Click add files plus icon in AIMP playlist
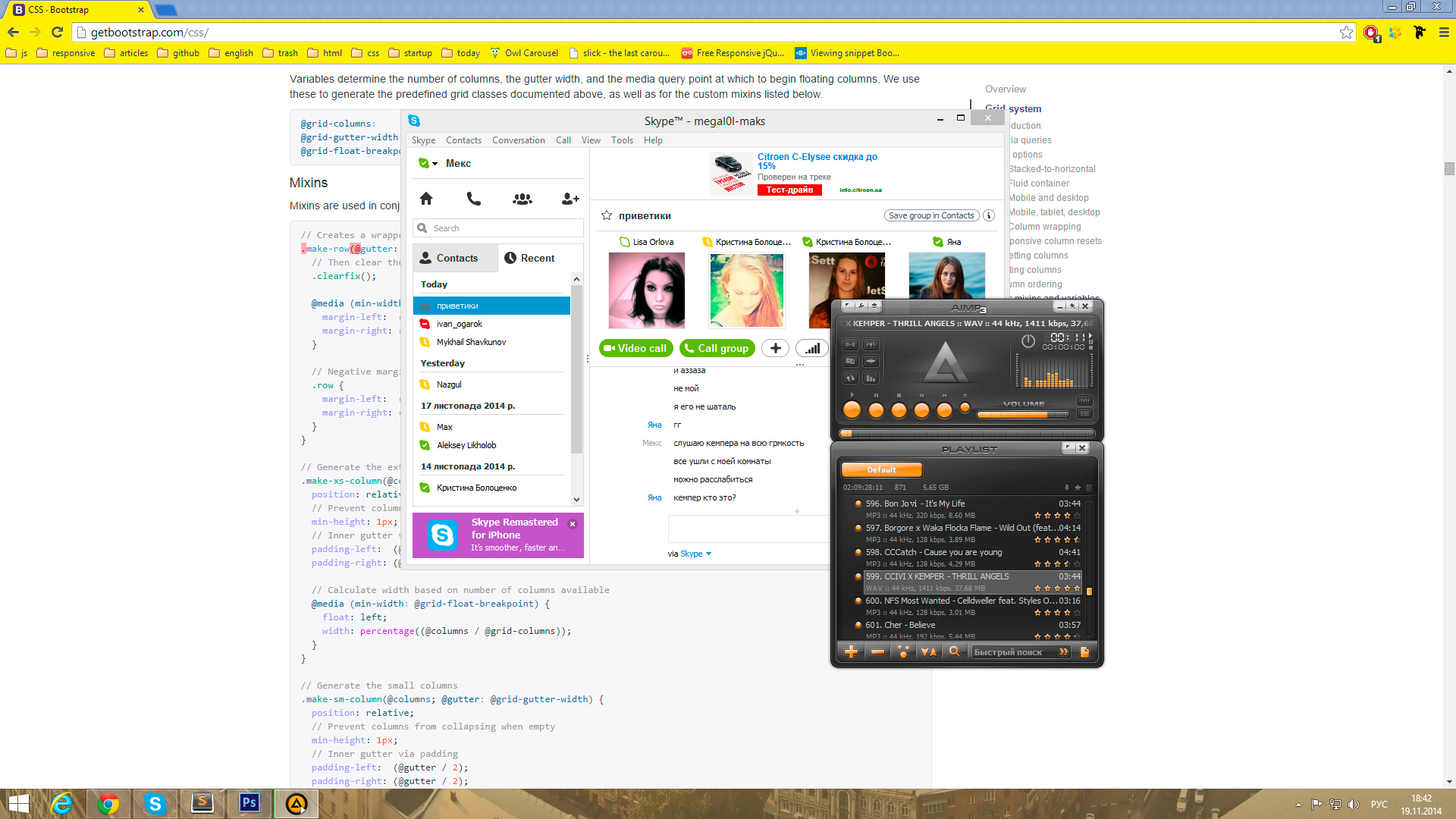Screen dimensions: 1456x819 (x=851, y=652)
